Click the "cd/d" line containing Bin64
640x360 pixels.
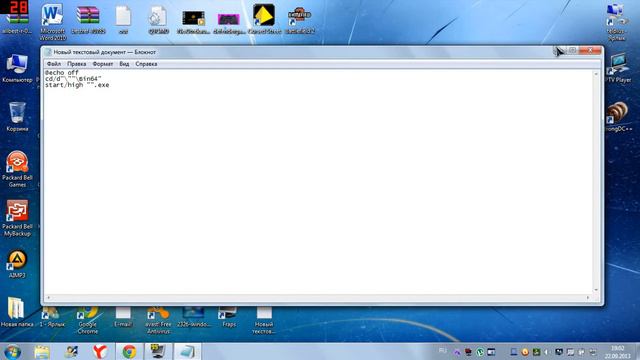(73, 78)
